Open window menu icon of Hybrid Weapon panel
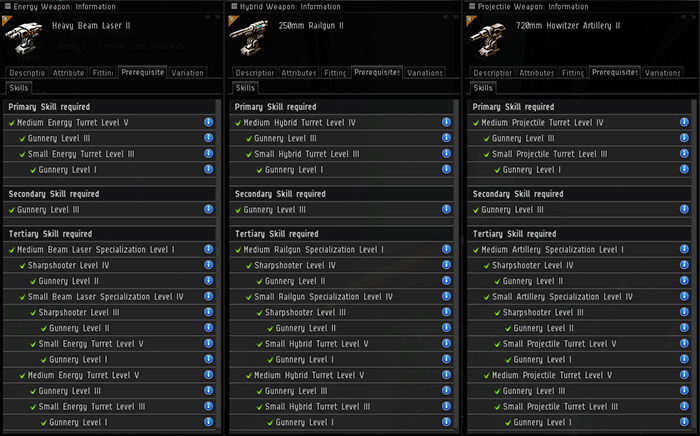 tap(234, 6)
